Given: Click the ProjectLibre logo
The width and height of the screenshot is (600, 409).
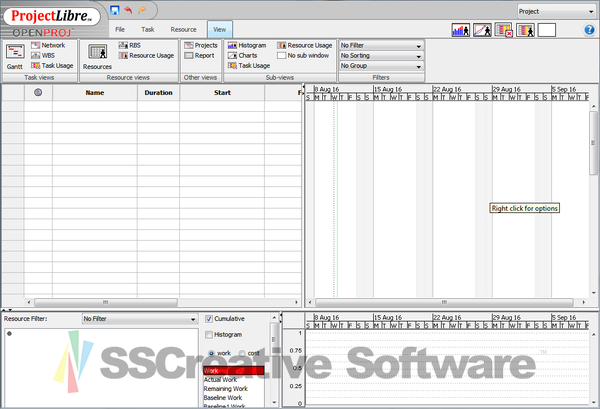Looking at the screenshot, I should 52,16.
